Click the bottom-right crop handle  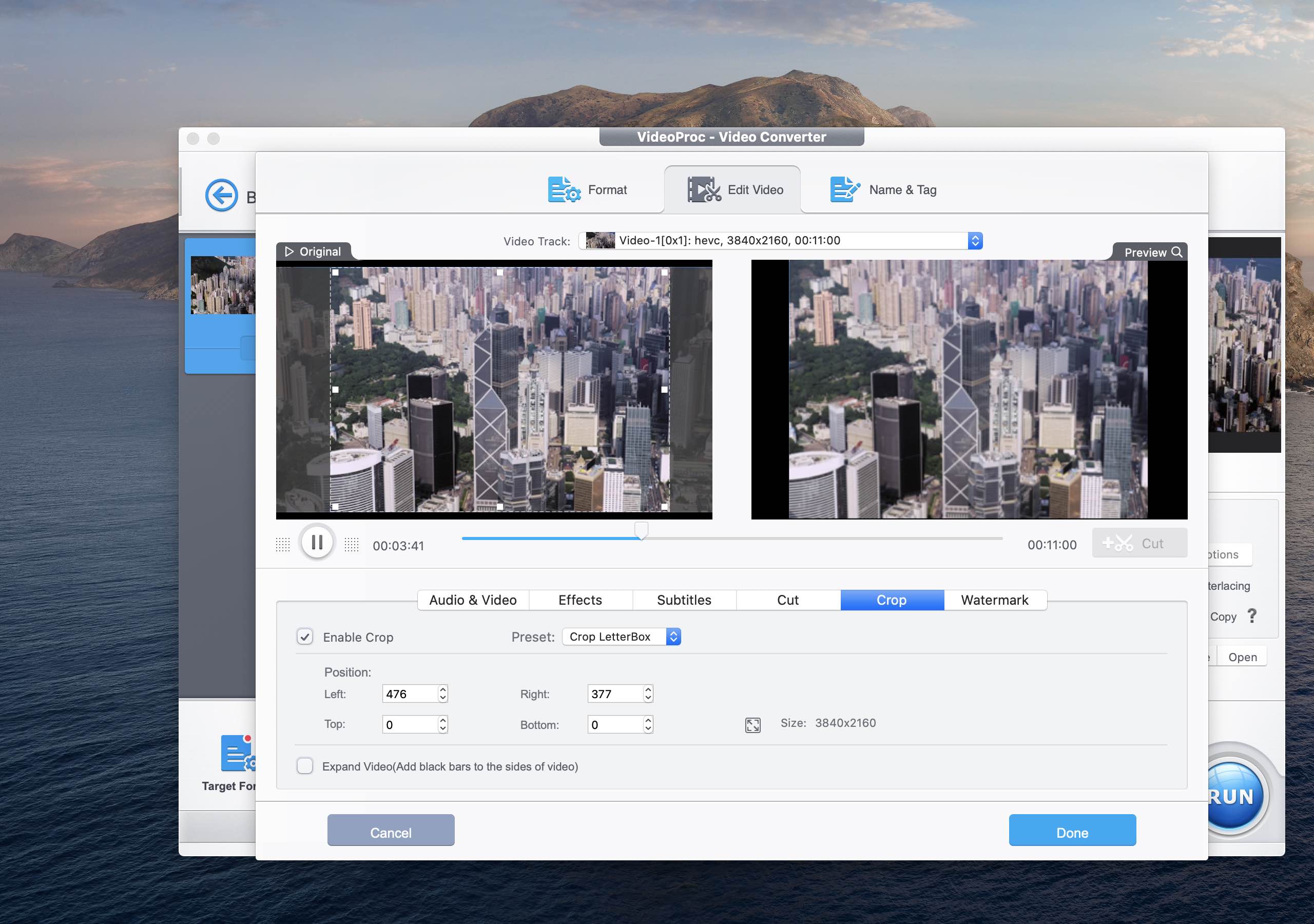coord(664,507)
